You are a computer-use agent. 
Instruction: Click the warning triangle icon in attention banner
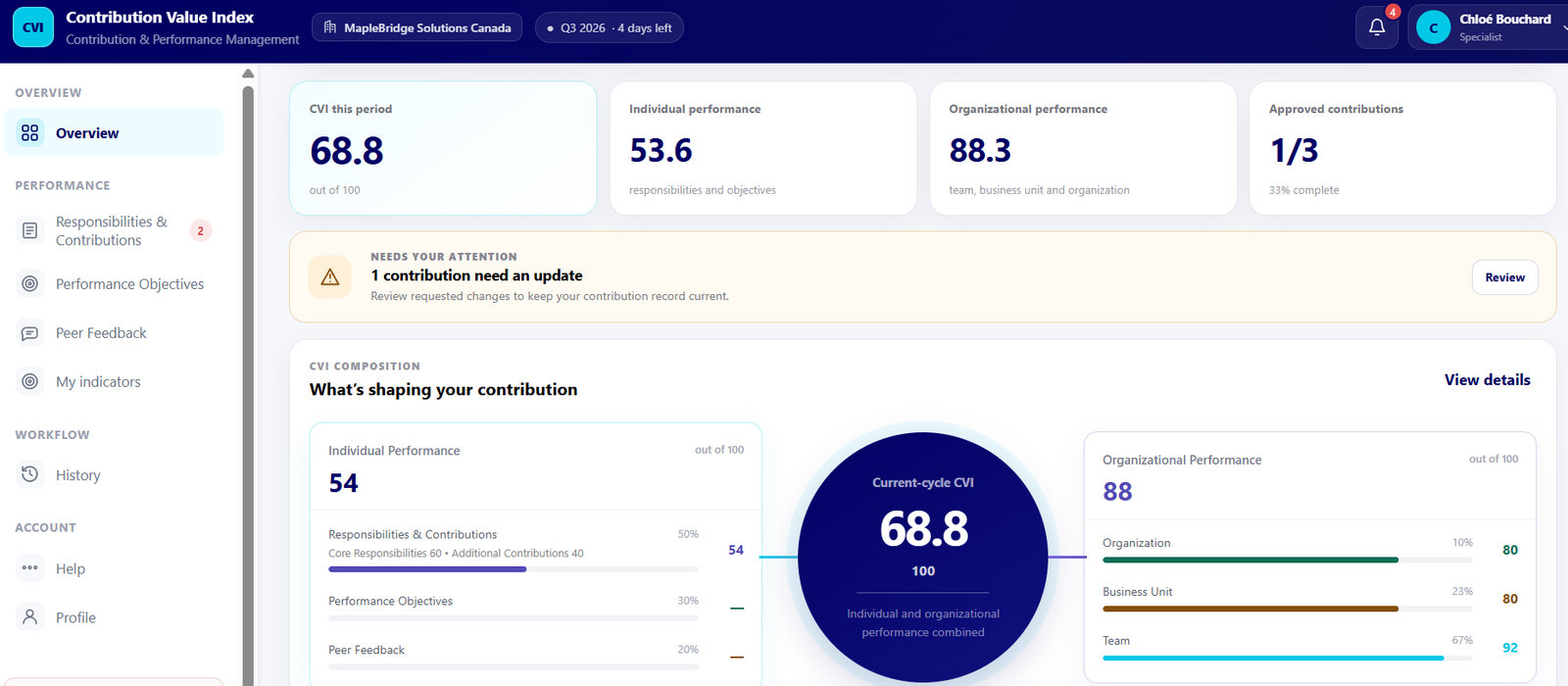330,277
